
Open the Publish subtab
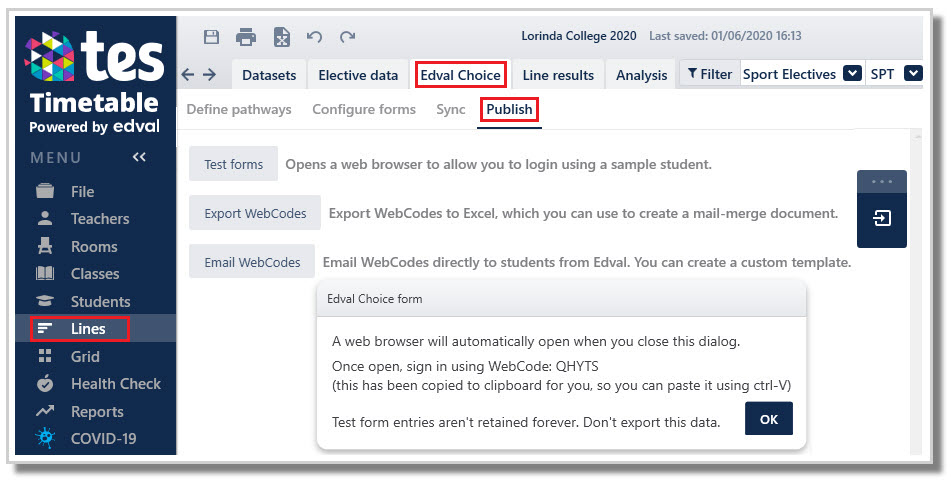click(x=509, y=110)
